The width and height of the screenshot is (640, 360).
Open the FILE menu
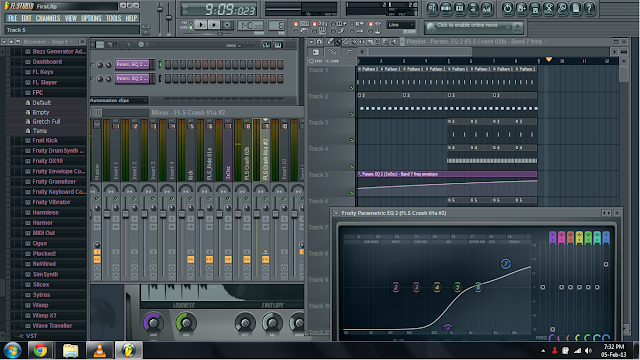point(13,18)
